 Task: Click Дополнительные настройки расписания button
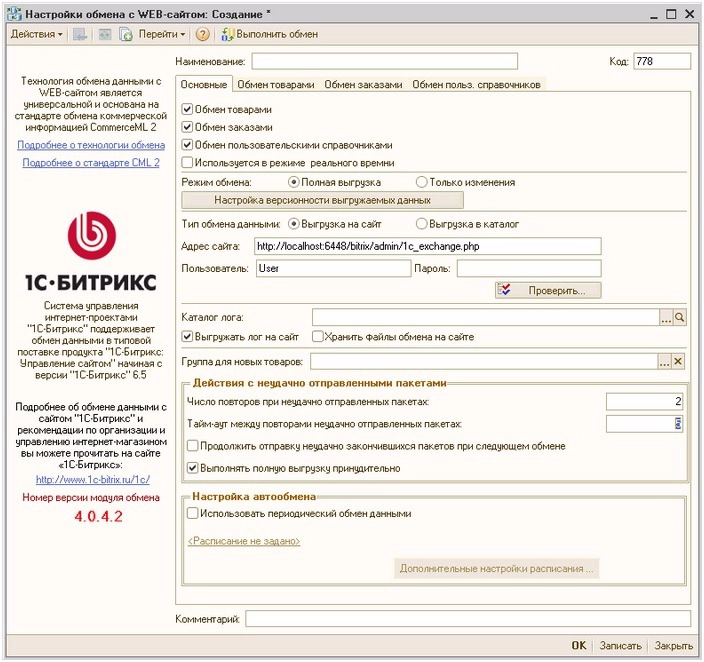point(497,569)
